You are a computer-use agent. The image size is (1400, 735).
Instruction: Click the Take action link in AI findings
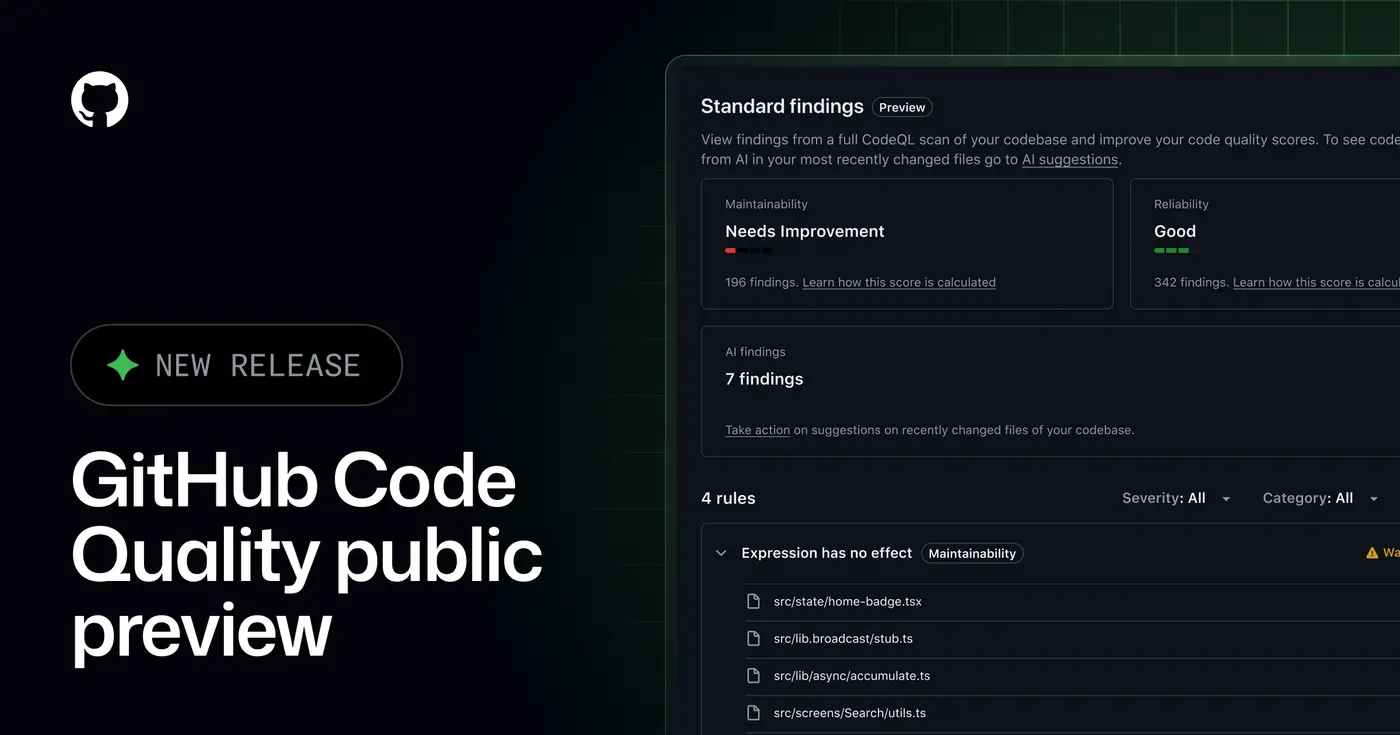click(x=757, y=429)
